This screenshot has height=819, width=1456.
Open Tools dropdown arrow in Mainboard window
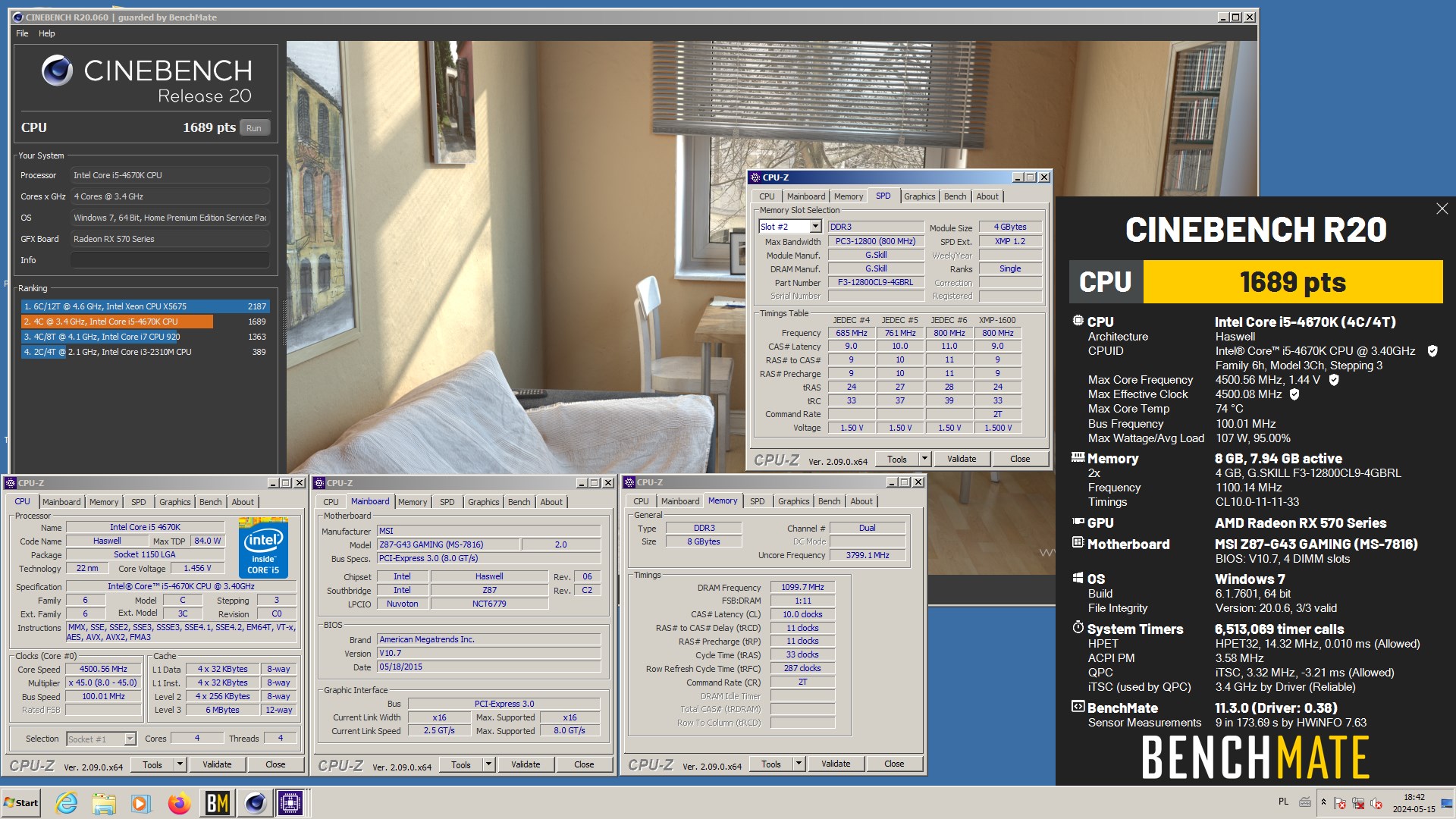488,764
